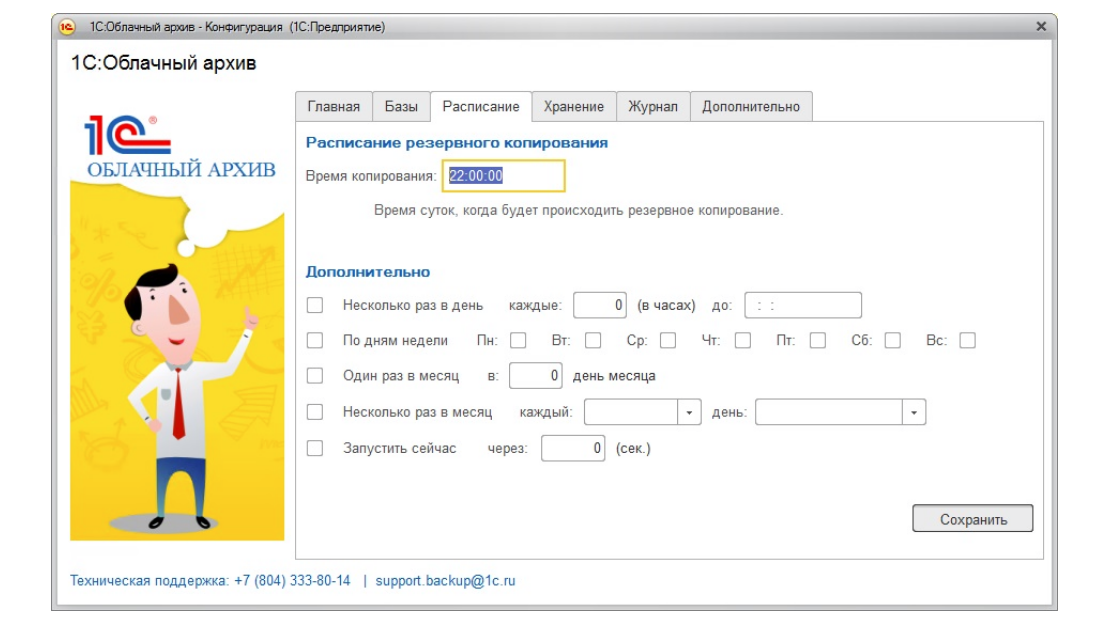Tick the Пн weekday checkbox
Viewport: 1106px width, 626px height.
[518, 340]
